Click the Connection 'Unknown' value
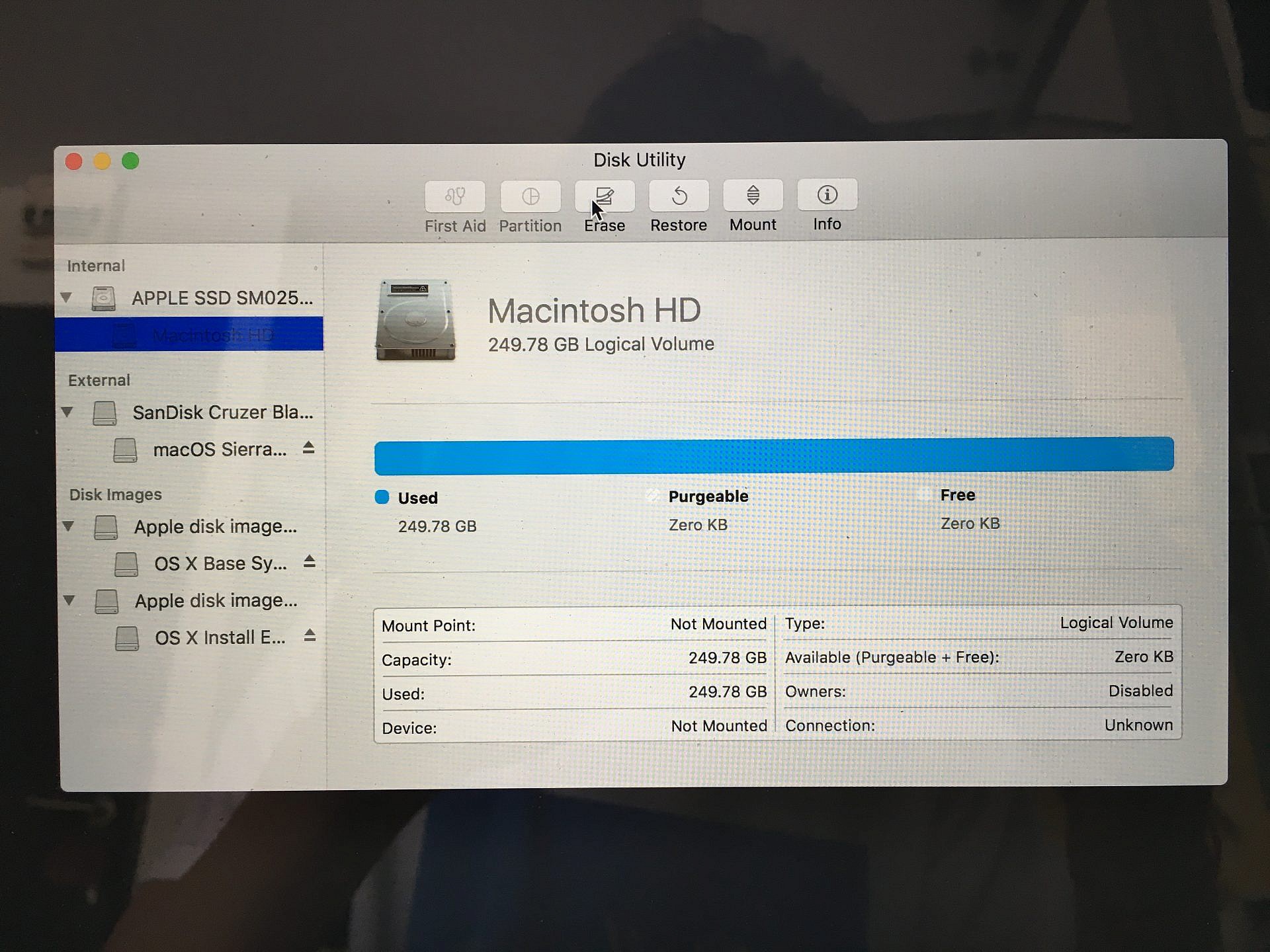 click(1138, 725)
